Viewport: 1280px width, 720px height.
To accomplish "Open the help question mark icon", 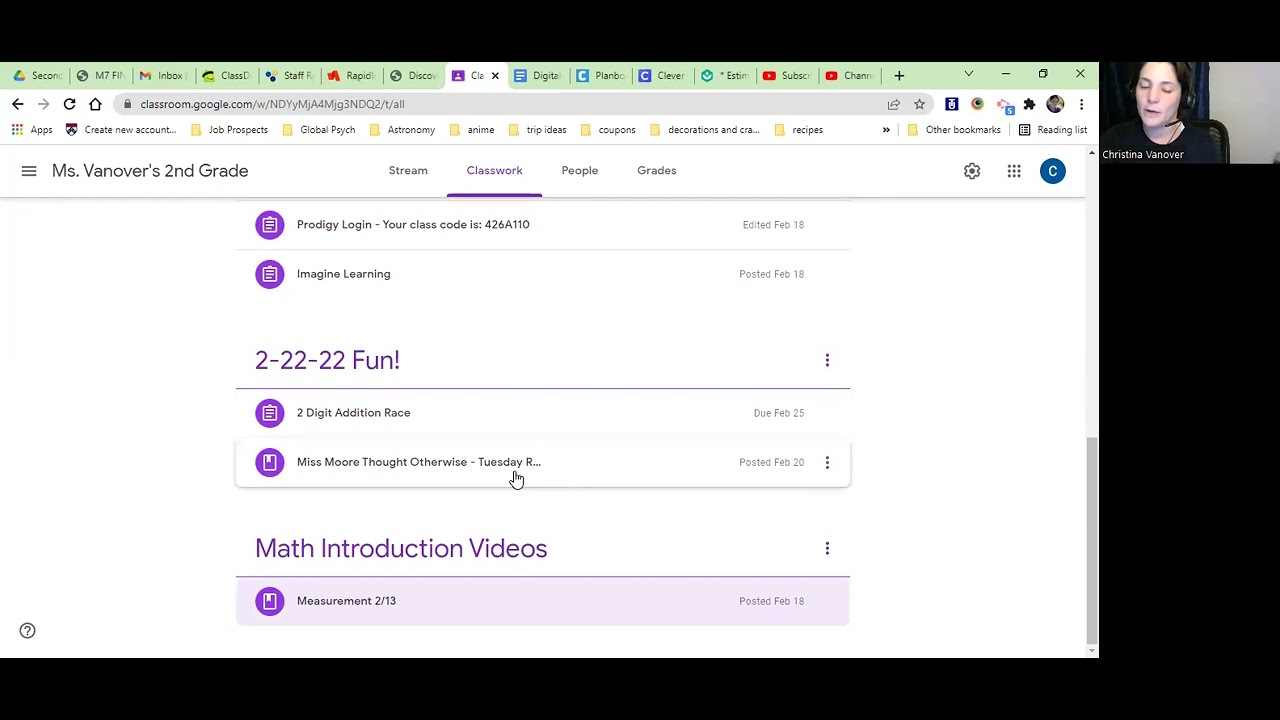I will click(x=28, y=630).
